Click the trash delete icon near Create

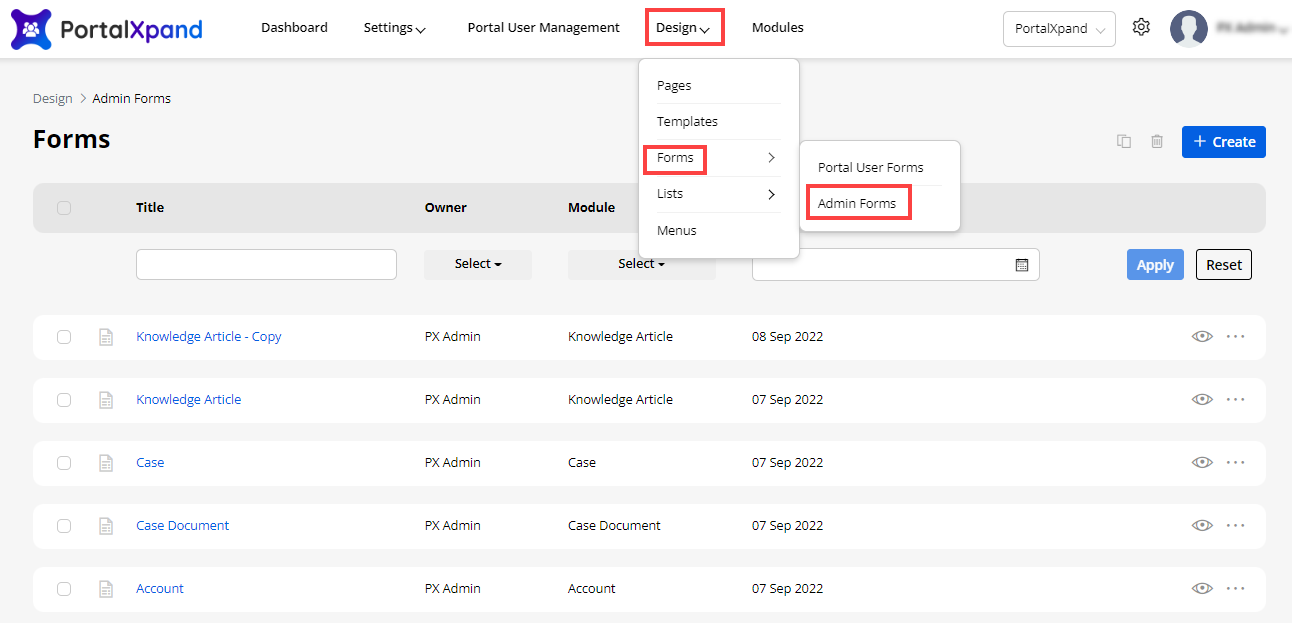[1157, 142]
